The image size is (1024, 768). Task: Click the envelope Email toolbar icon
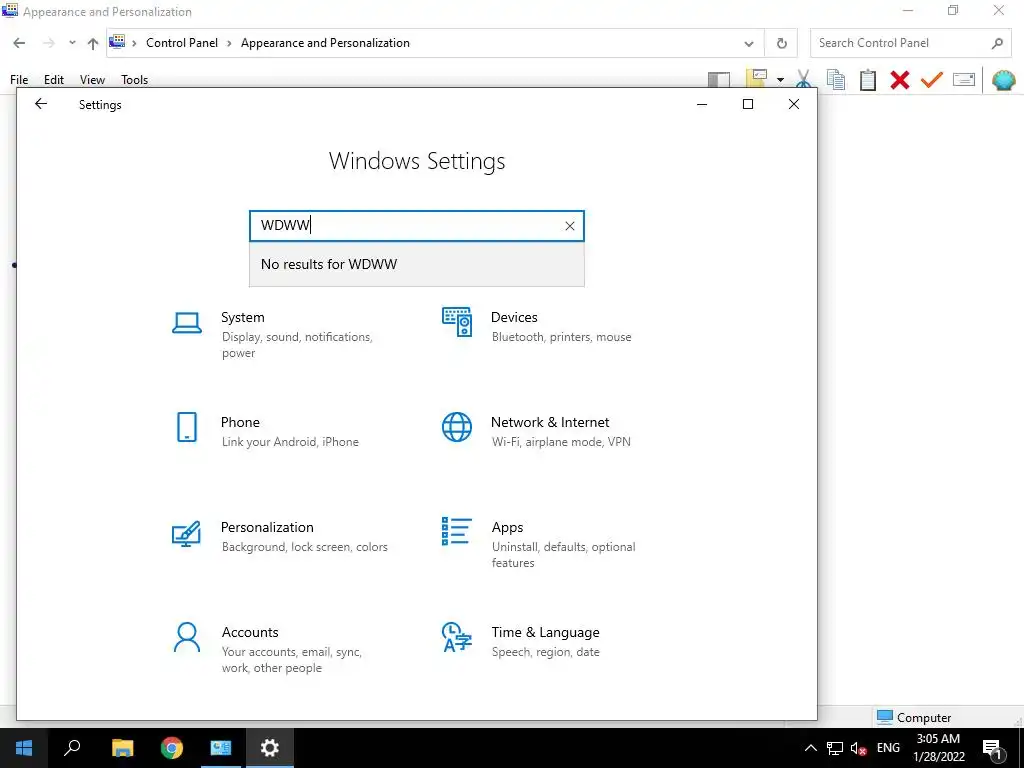click(964, 80)
